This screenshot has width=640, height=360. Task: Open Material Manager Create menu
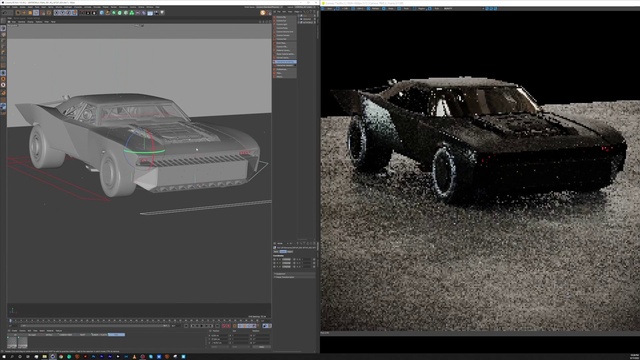[15, 331]
